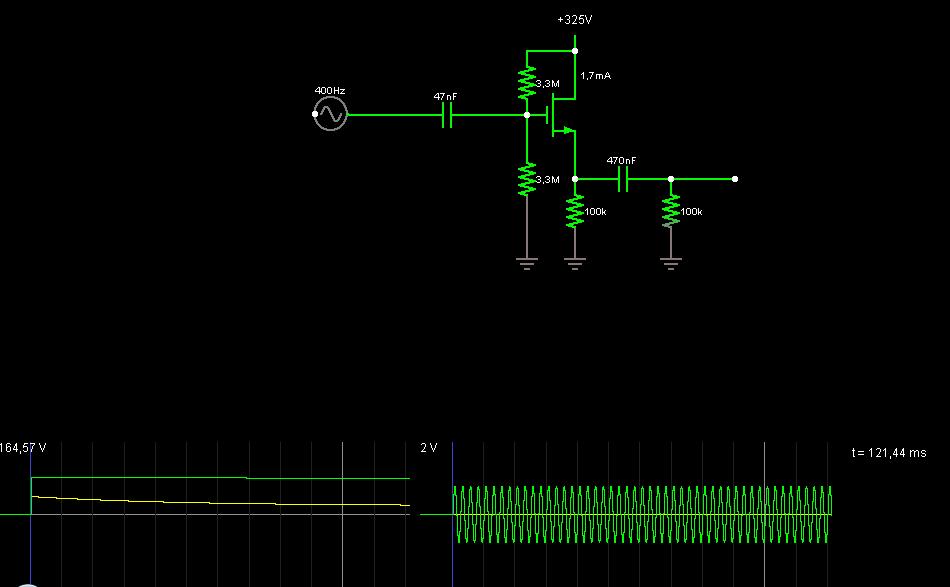Select the lower 3,3M bias resistor
950x587 pixels.
[526, 179]
